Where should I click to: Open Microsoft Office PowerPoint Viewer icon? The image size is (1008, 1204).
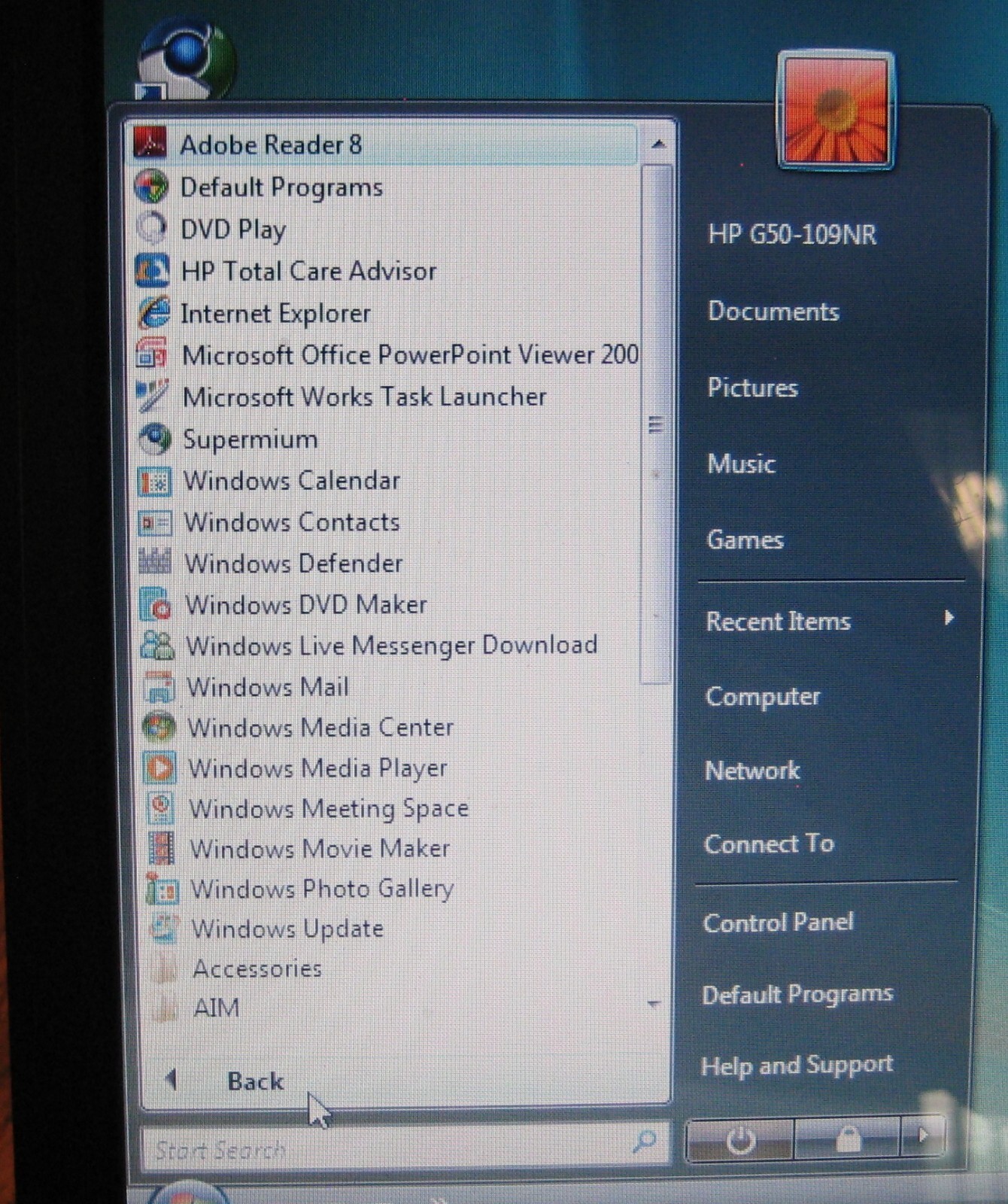pyautogui.click(x=153, y=354)
